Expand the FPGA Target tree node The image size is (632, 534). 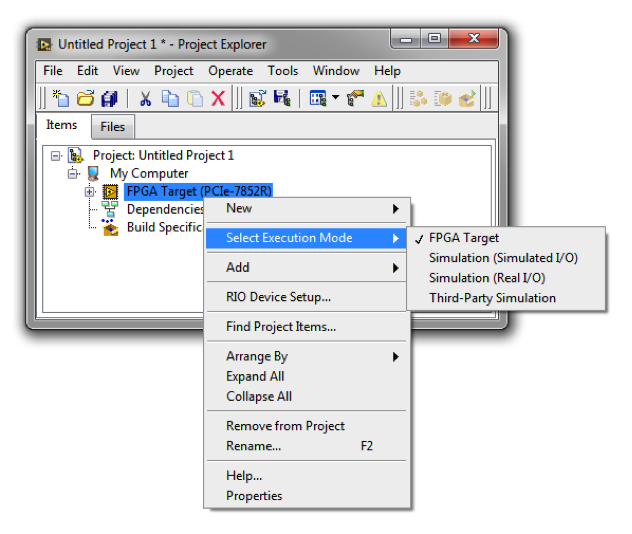[x=90, y=192]
